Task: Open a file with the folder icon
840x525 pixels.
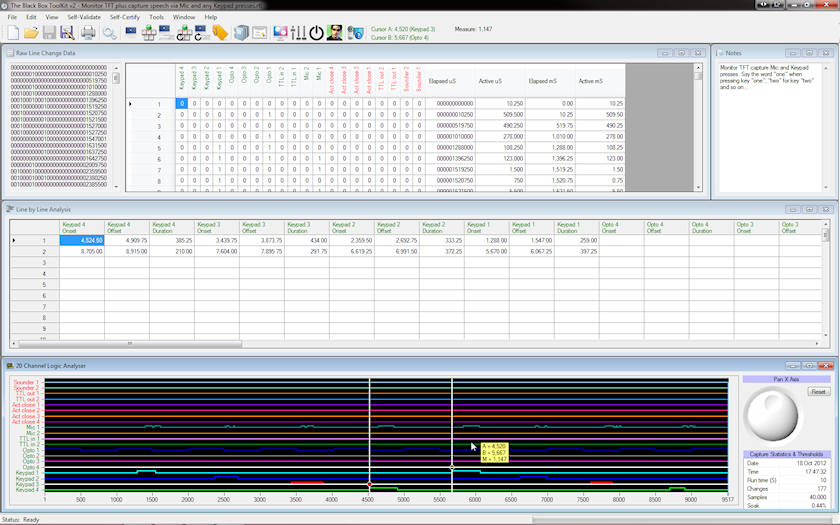Action: pos(31,33)
